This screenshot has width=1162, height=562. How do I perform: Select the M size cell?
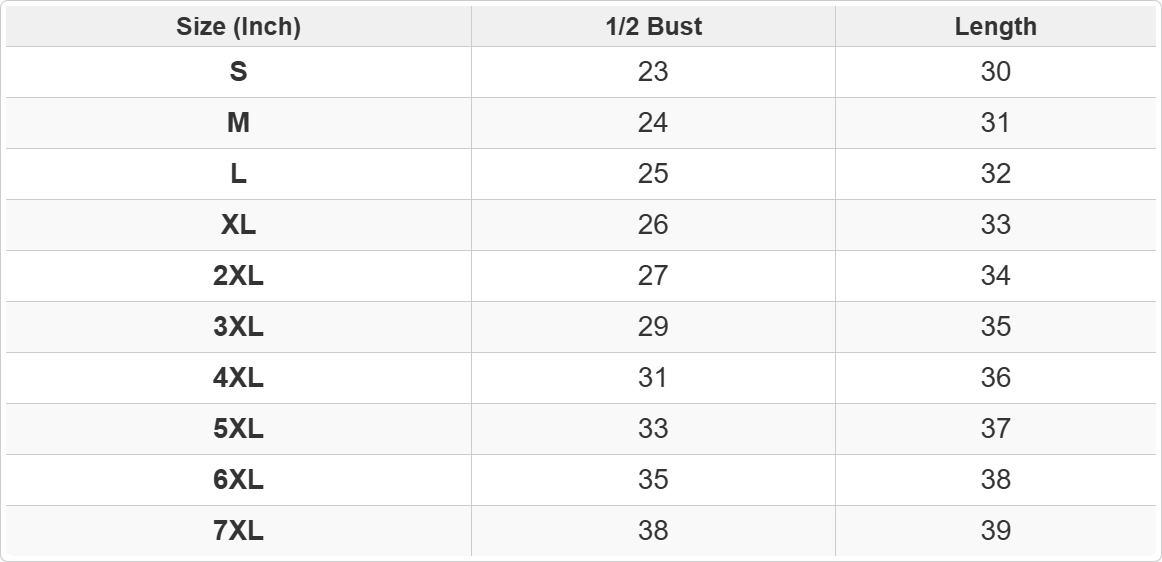pos(239,123)
